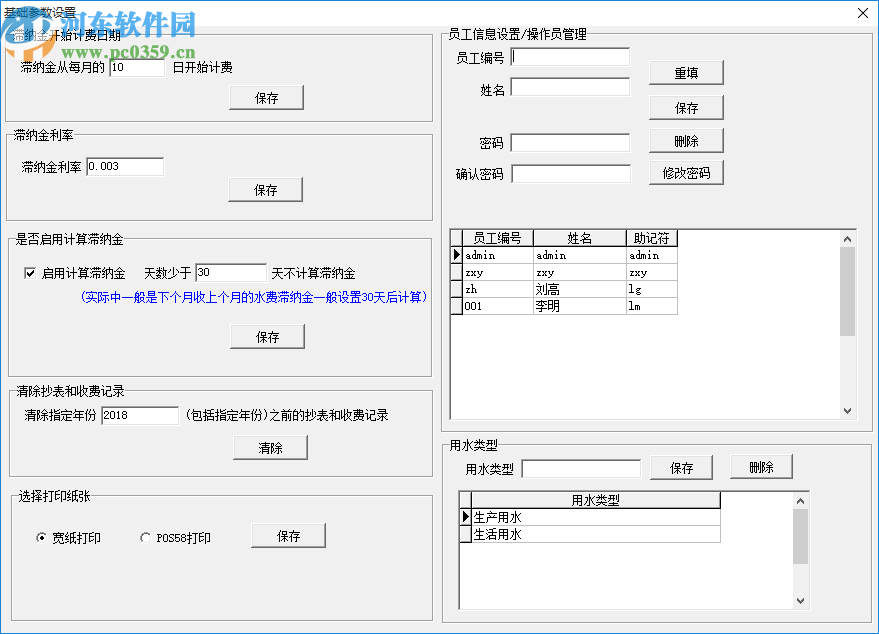The image size is (879, 634).
Task: Click 重填 to reset the employee form
Action: point(687,72)
